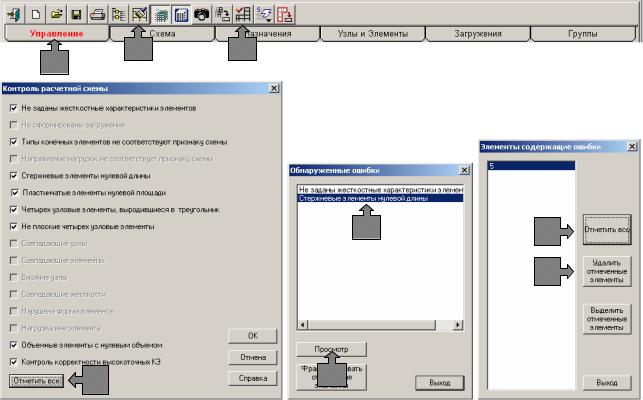Click the greyed 'Совпадающие жесткости' checkbox
Screen dimensions: 643x400
coord(14,294)
